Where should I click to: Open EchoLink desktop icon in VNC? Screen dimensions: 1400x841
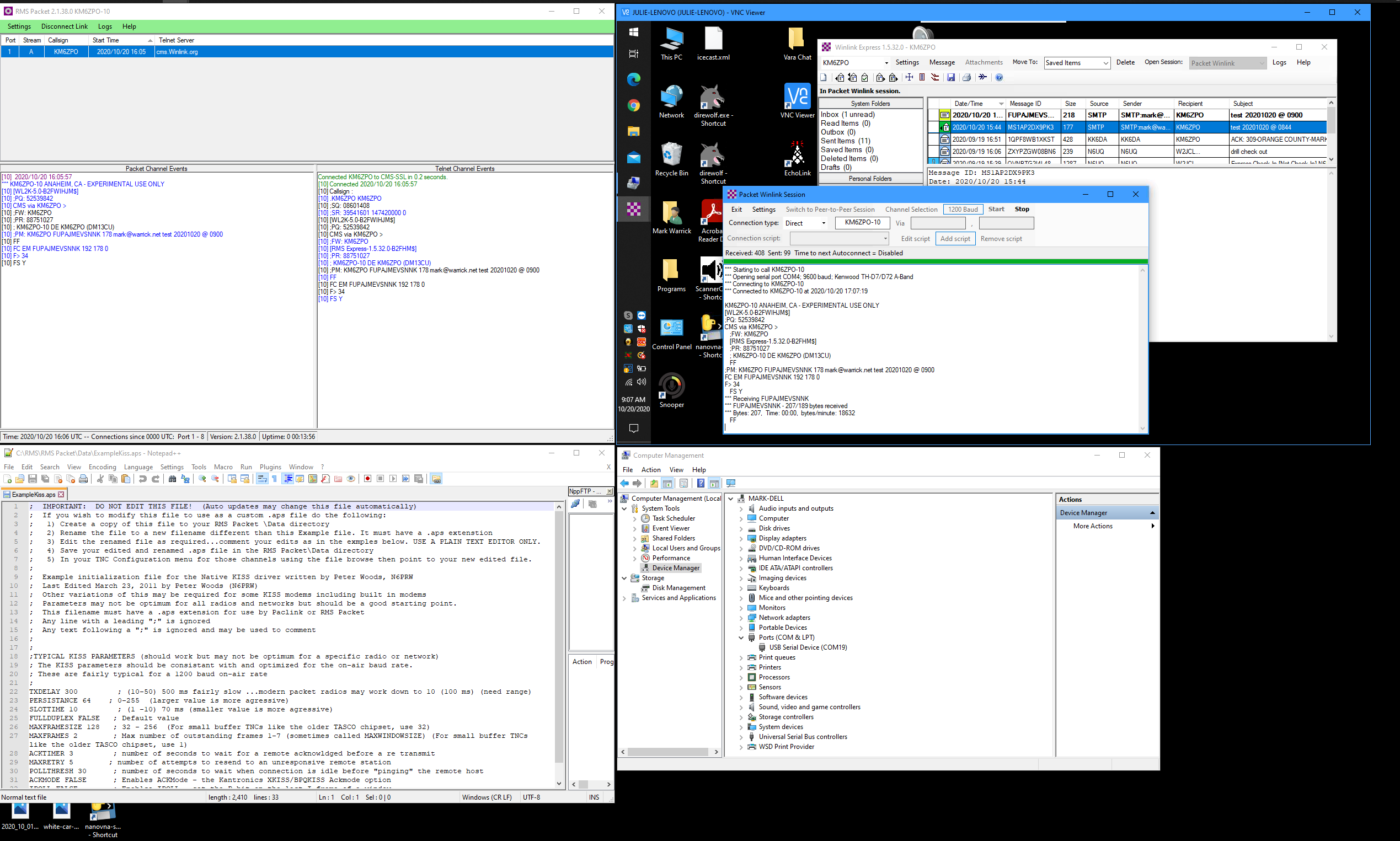[x=798, y=159]
